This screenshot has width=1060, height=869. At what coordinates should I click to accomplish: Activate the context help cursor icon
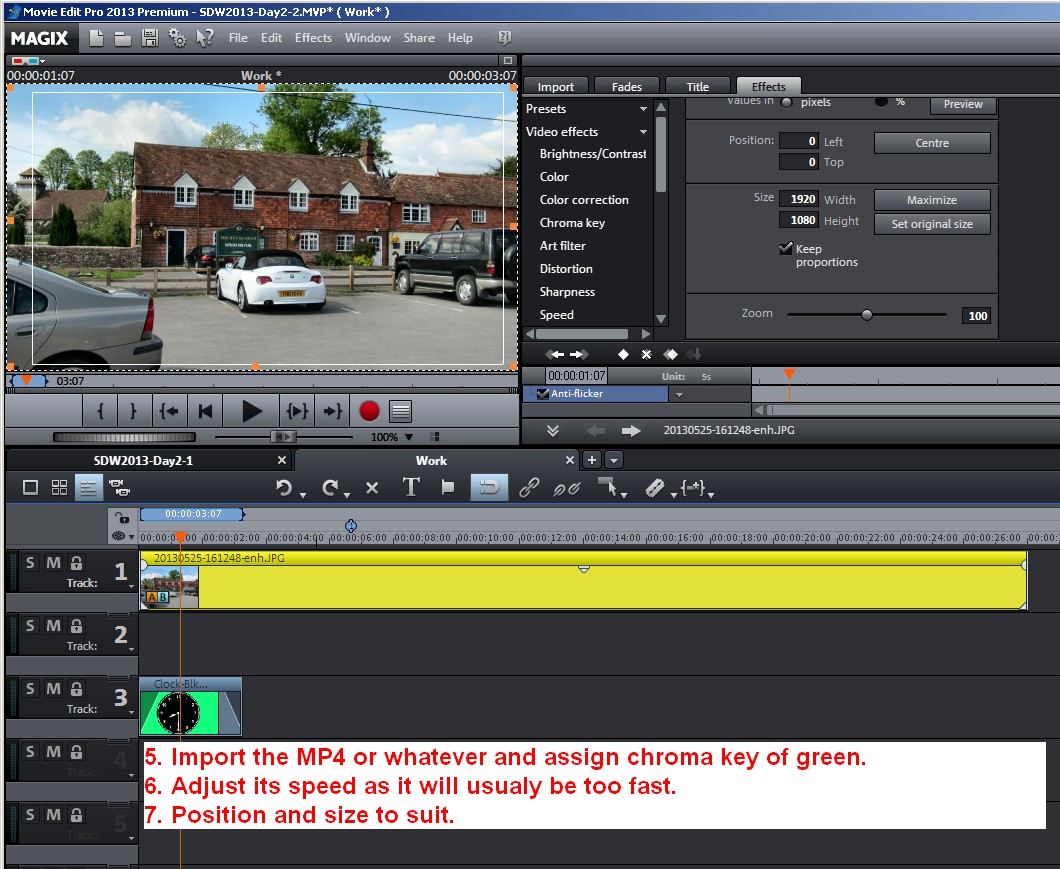pos(205,38)
